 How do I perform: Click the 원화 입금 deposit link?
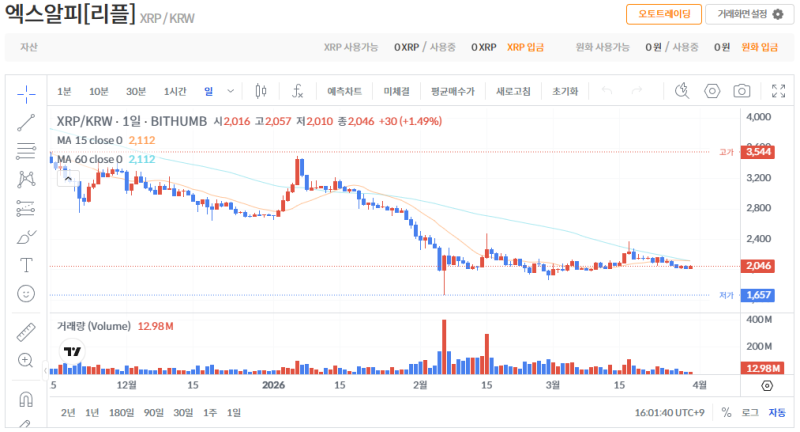click(x=759, y=47)
